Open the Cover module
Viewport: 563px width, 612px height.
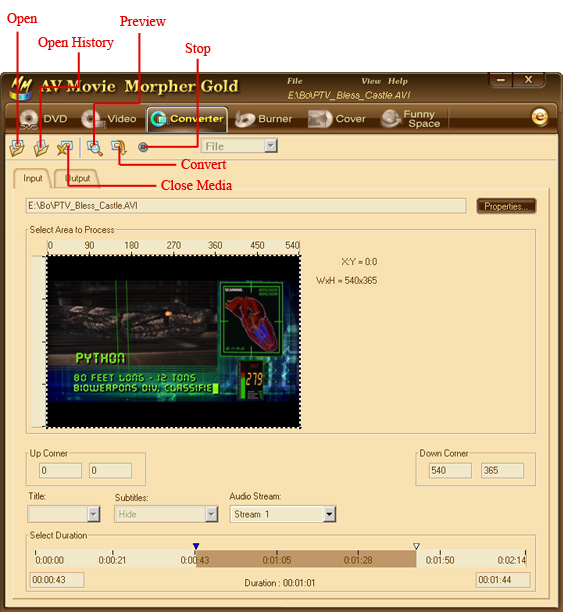[337, 119]
